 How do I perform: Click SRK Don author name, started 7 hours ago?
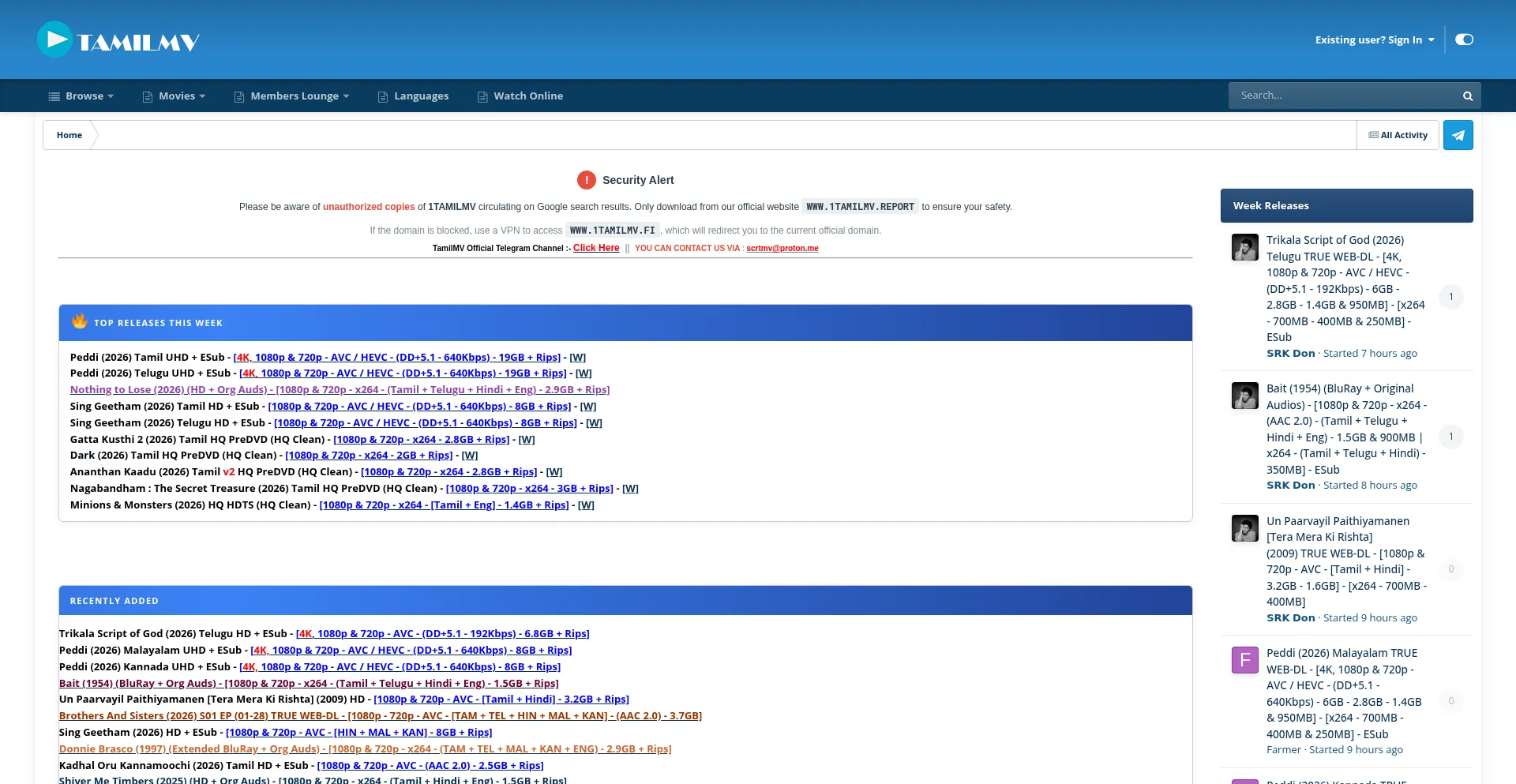tap(1290, 353)
